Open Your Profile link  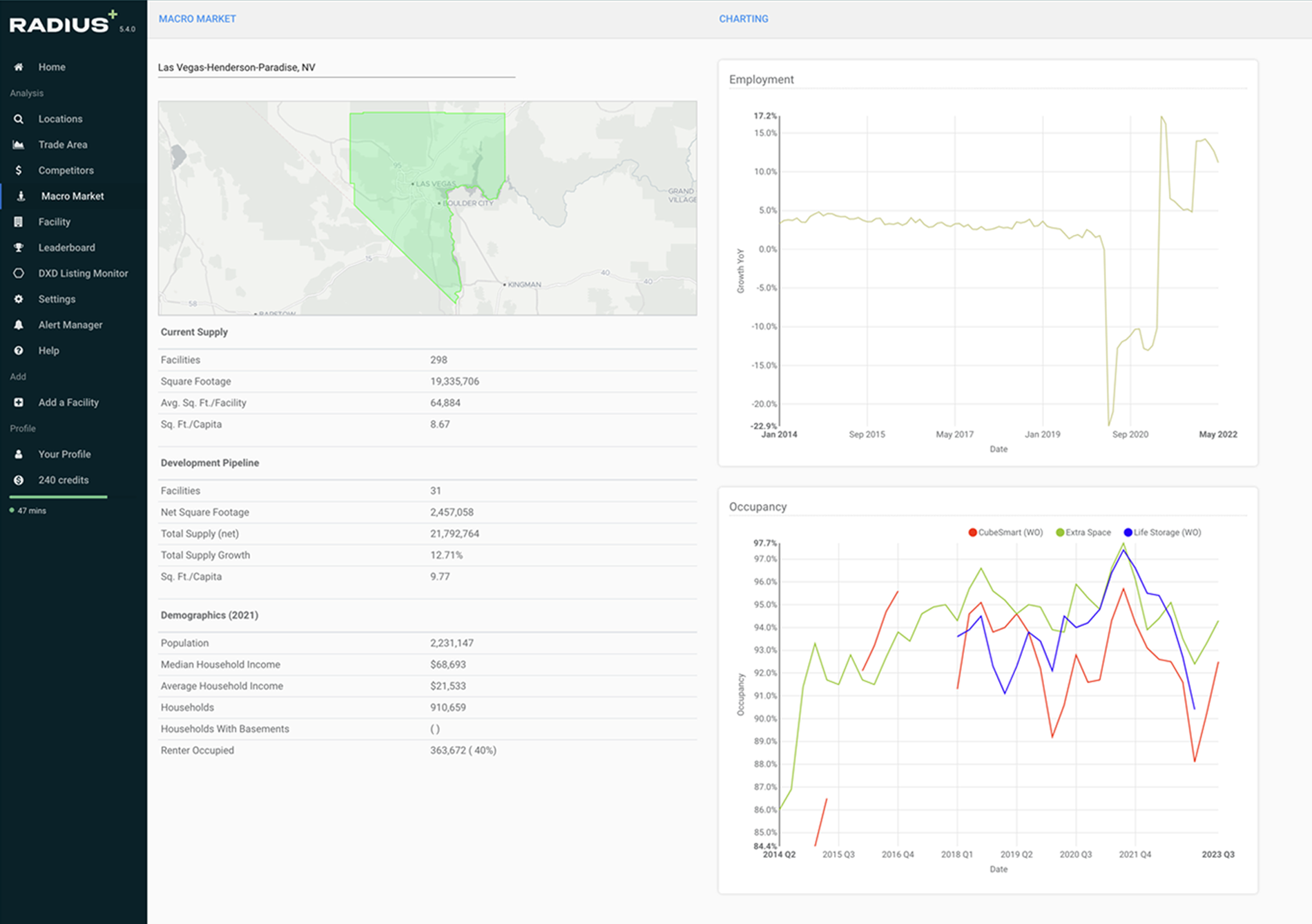coord(64,454)
